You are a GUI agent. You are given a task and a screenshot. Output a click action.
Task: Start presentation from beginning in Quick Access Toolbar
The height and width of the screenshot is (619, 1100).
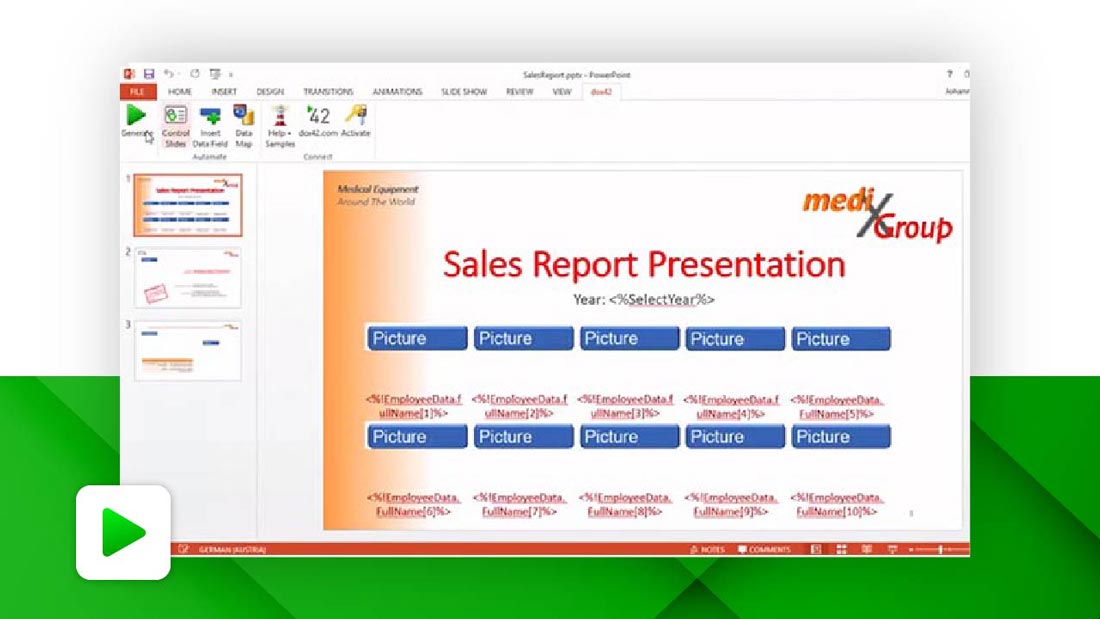coord(215,74)
